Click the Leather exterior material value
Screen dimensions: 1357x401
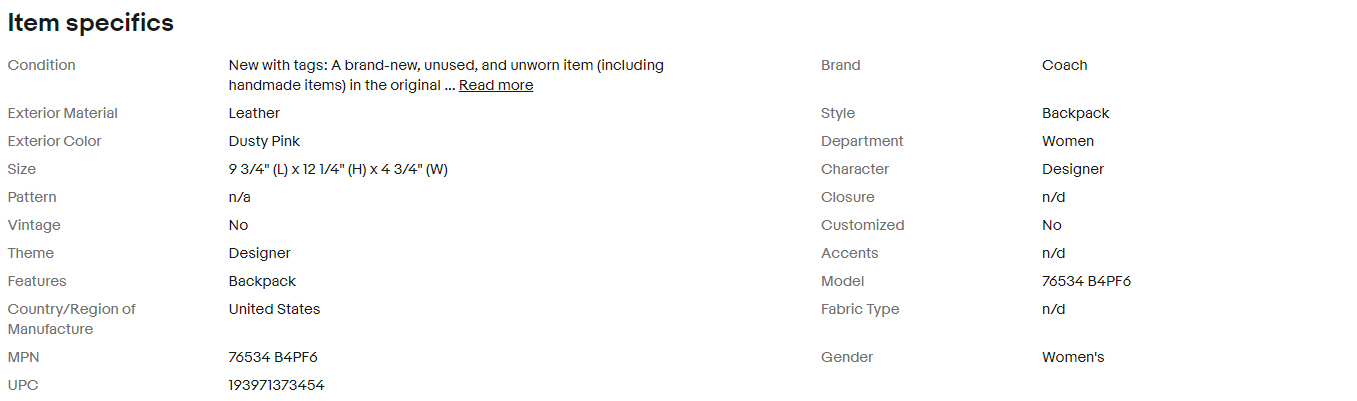[254, 113]
